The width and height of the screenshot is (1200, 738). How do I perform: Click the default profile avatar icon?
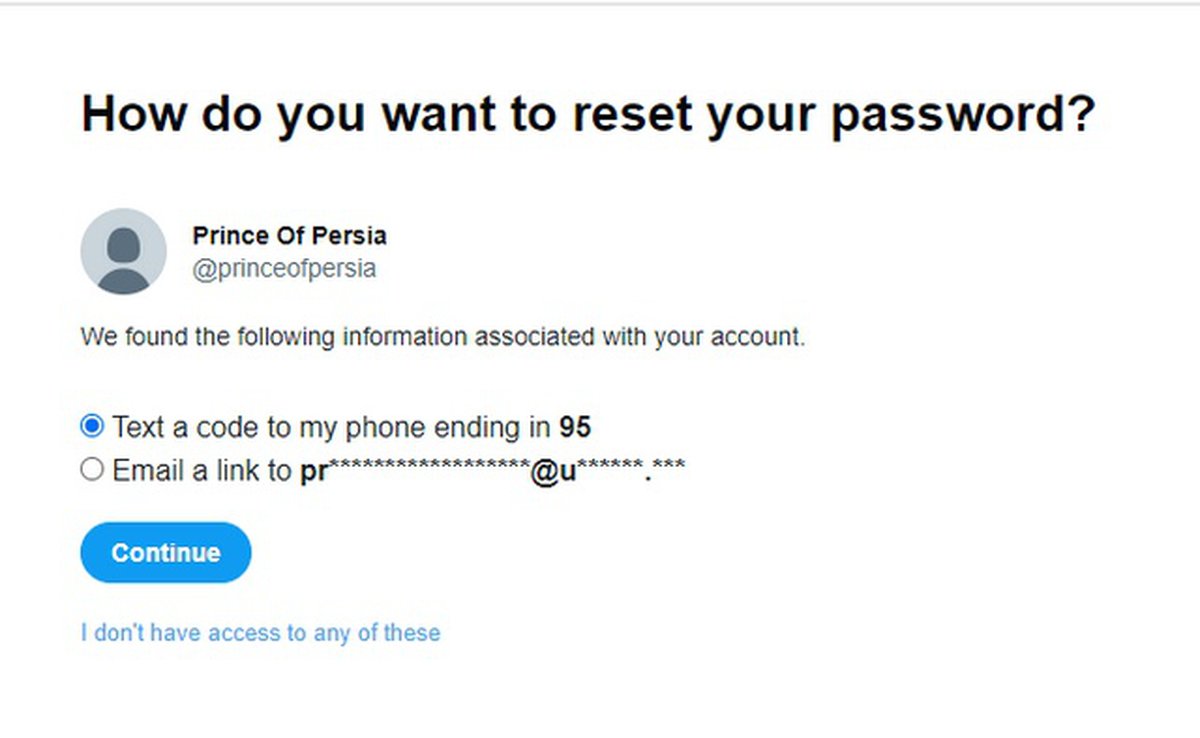[x=123, y=251]
